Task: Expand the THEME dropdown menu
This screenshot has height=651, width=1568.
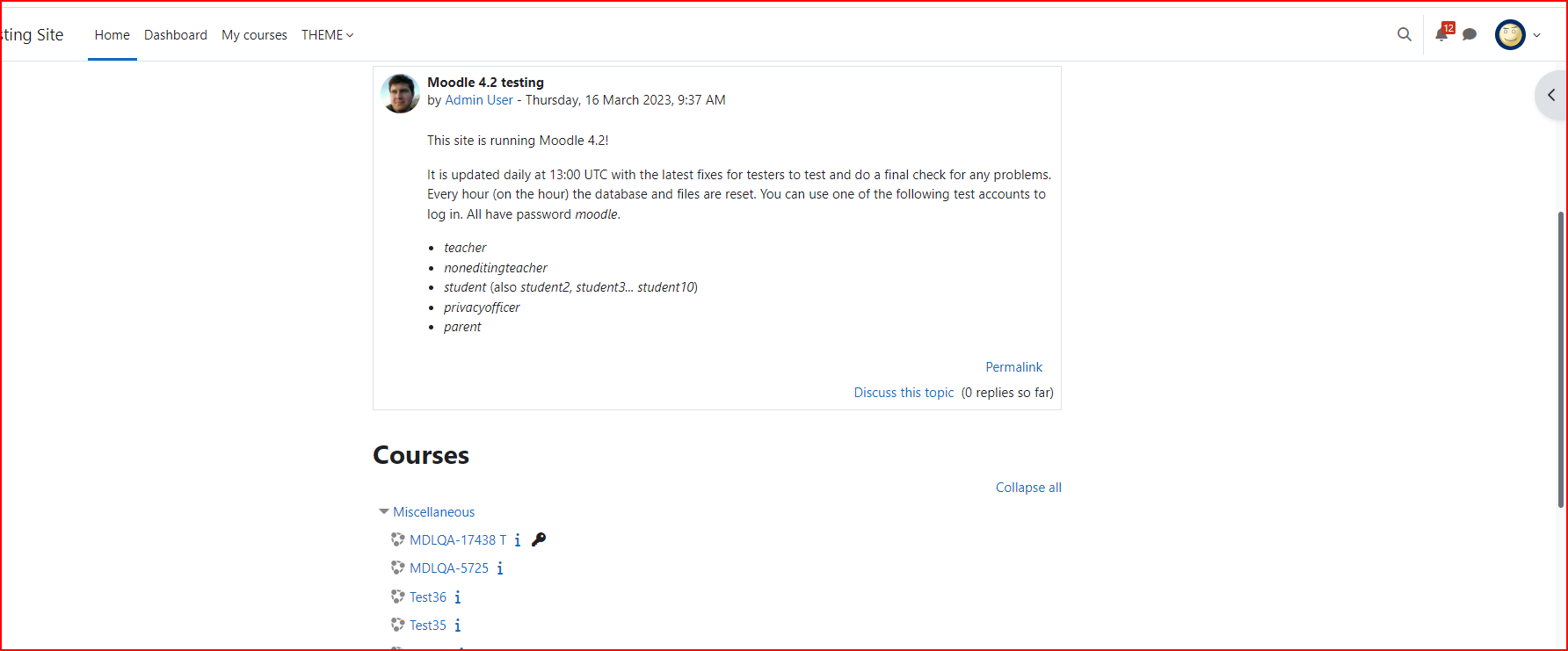Action: point(327,35)
